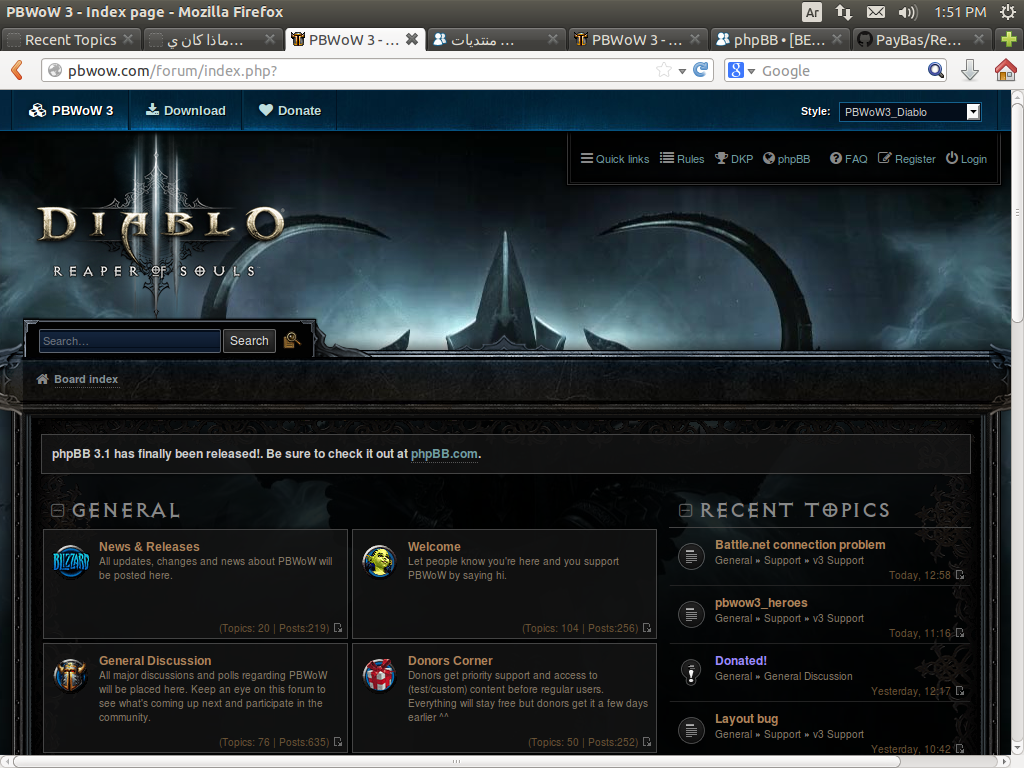Click the Donate heart link
Image resolution: width=1024 pixels, height=768 pixels.
(x=289, y=111)
